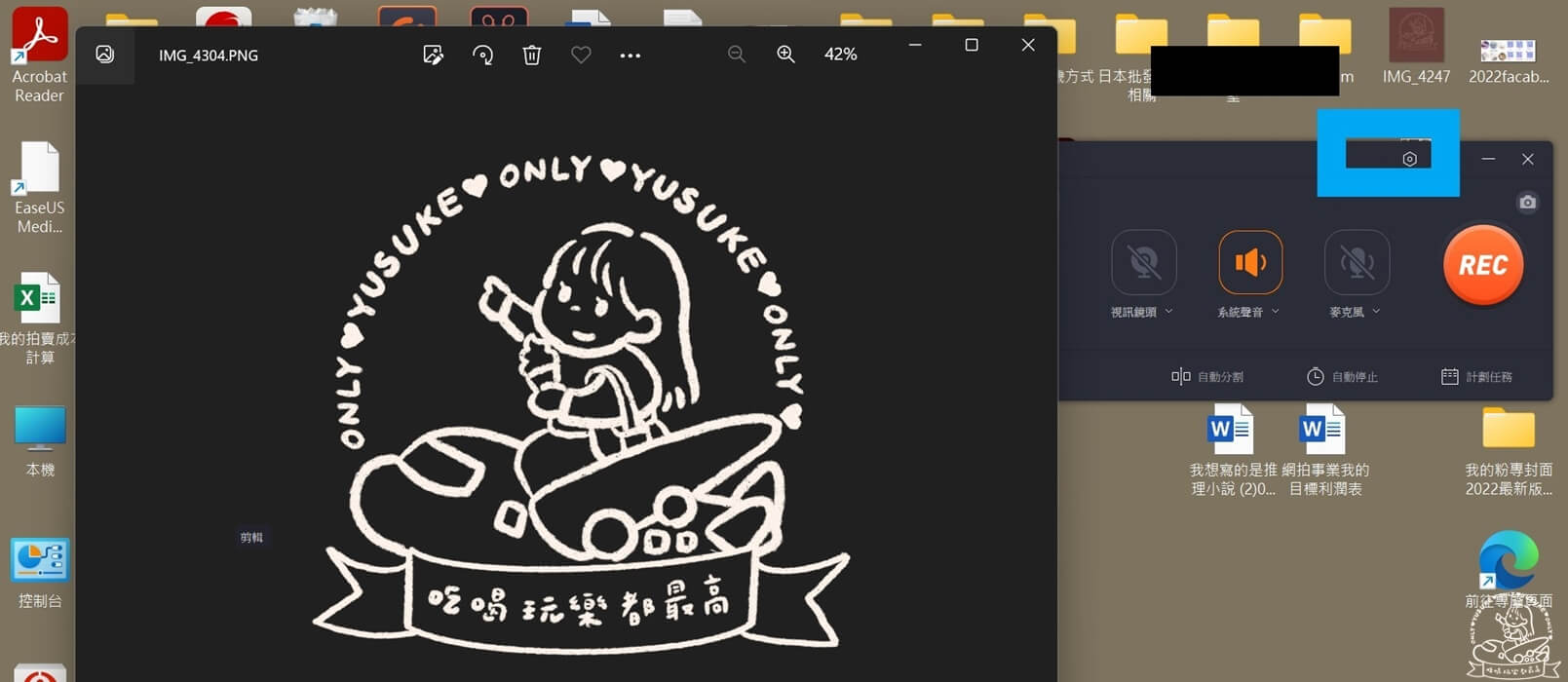Delete IMG_4304.PNG using the trash icon
This screenshot has width=1568, height=682.
(x=532, y=56)
